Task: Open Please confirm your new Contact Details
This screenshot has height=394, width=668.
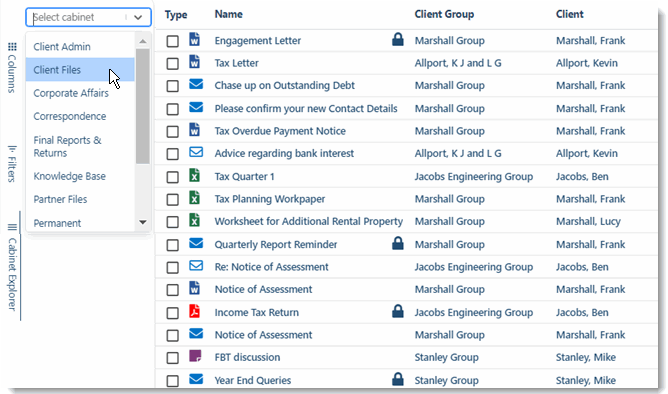Action: pyautogui.click(x=306, y=109)
